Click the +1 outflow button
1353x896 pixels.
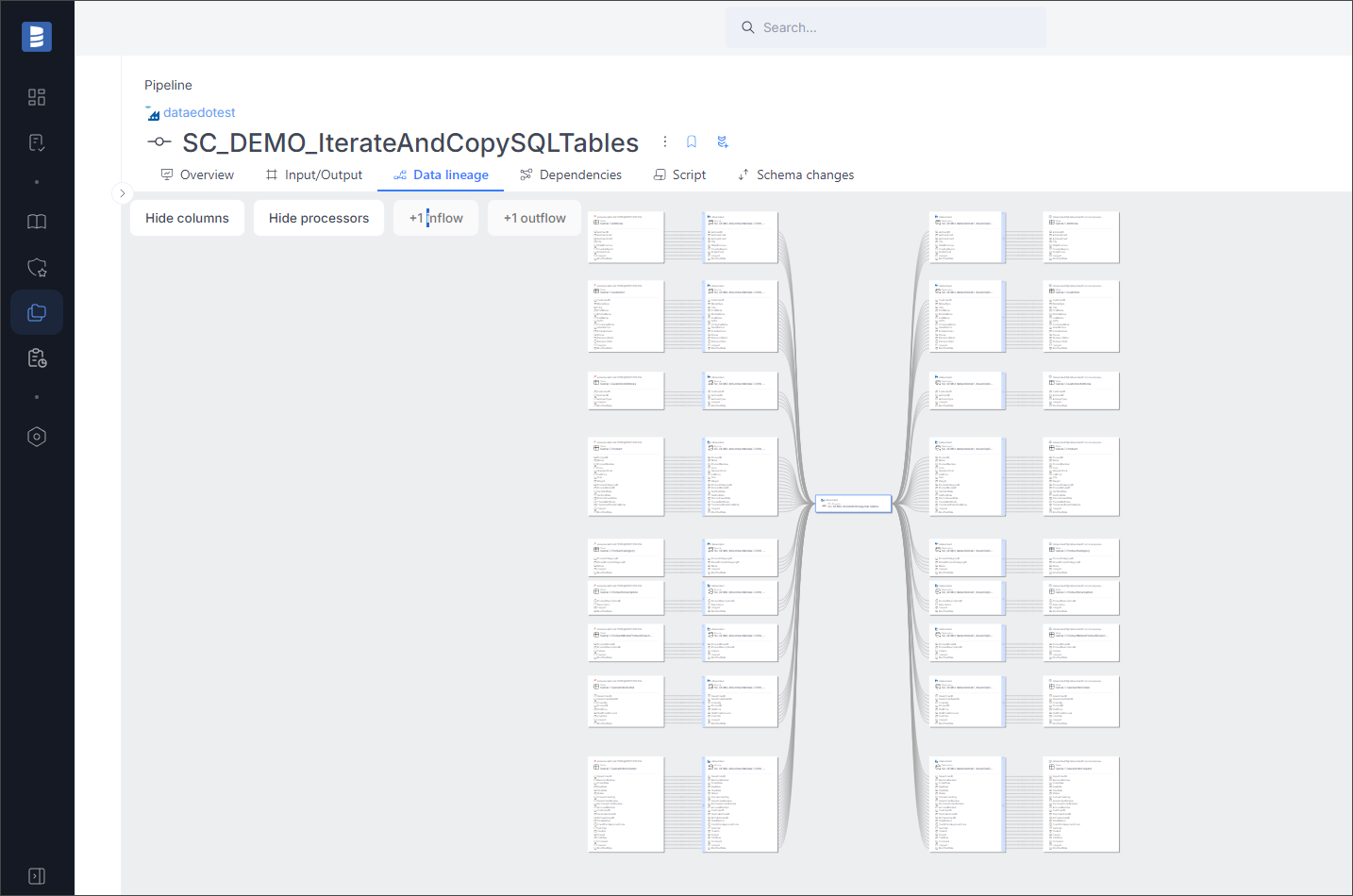pos(534,218)
